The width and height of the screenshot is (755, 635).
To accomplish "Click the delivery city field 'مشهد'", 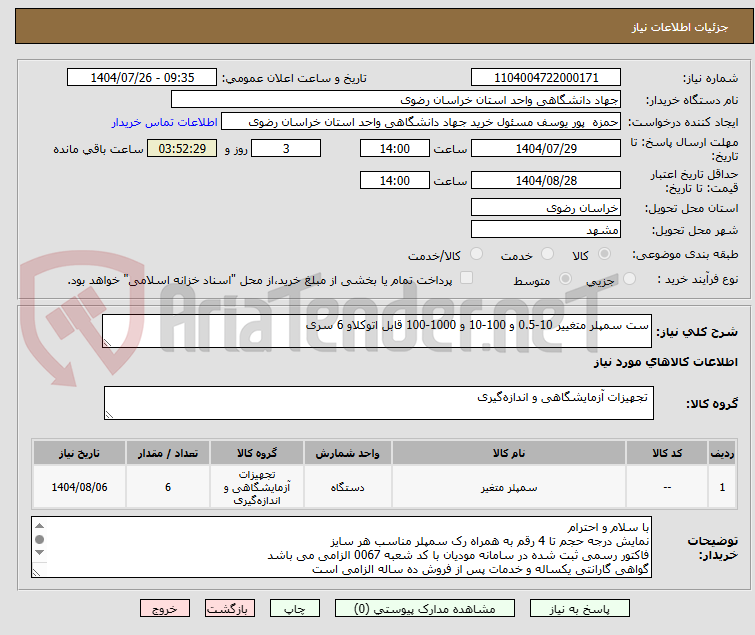I will coord(546,230).
